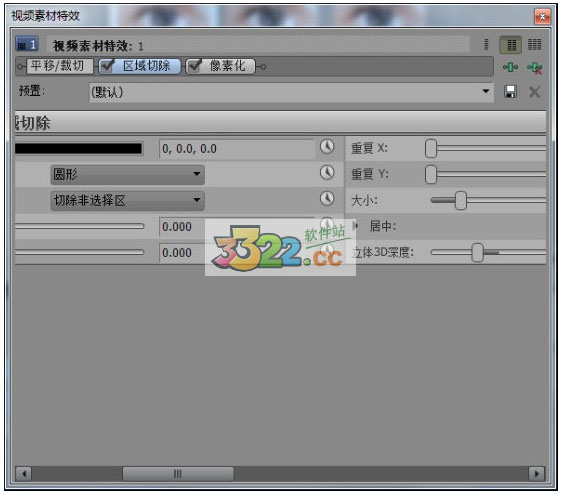Click the black color swatch bar

coord(78,148)
